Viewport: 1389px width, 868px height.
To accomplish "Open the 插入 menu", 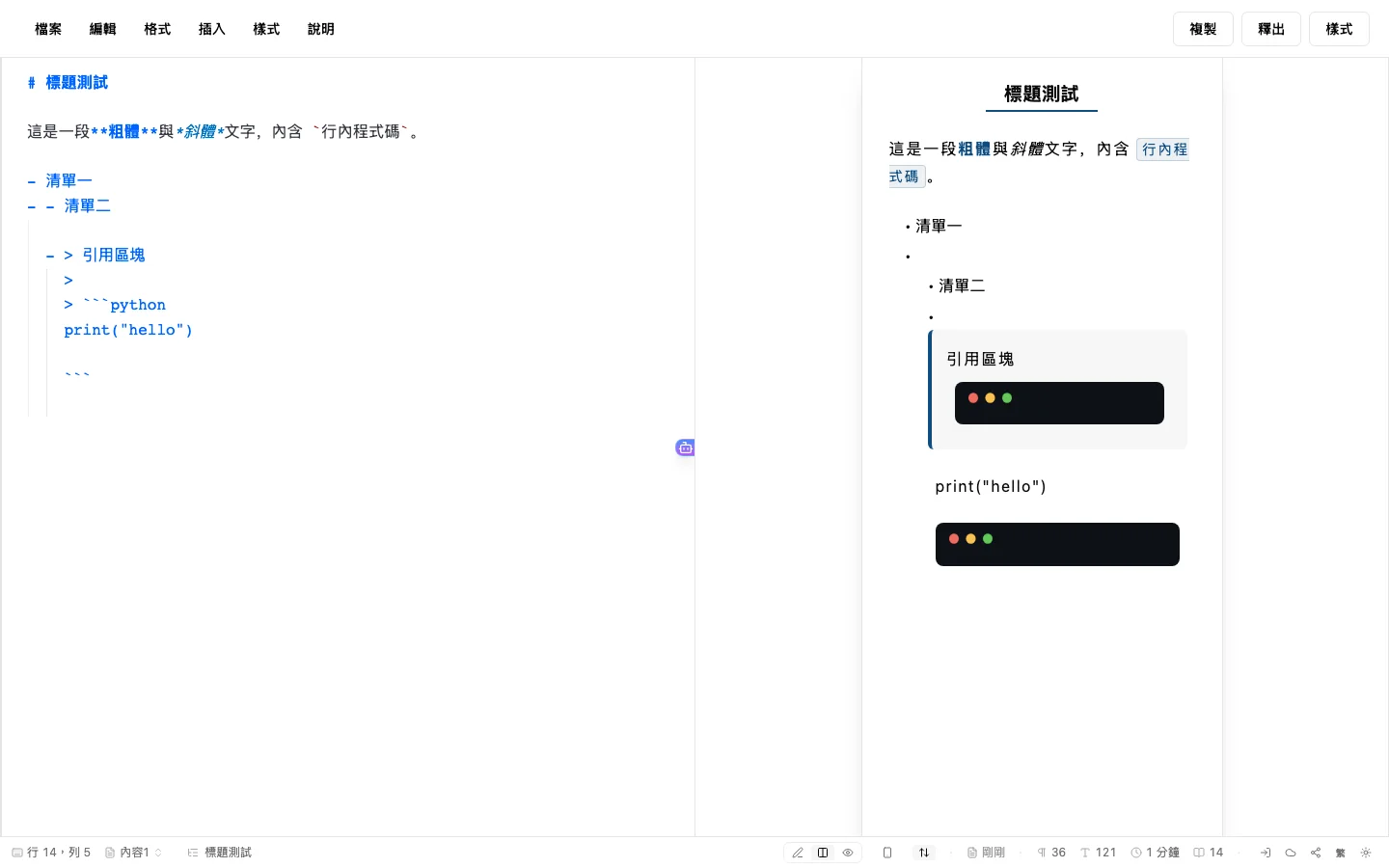I will (212, 29).
